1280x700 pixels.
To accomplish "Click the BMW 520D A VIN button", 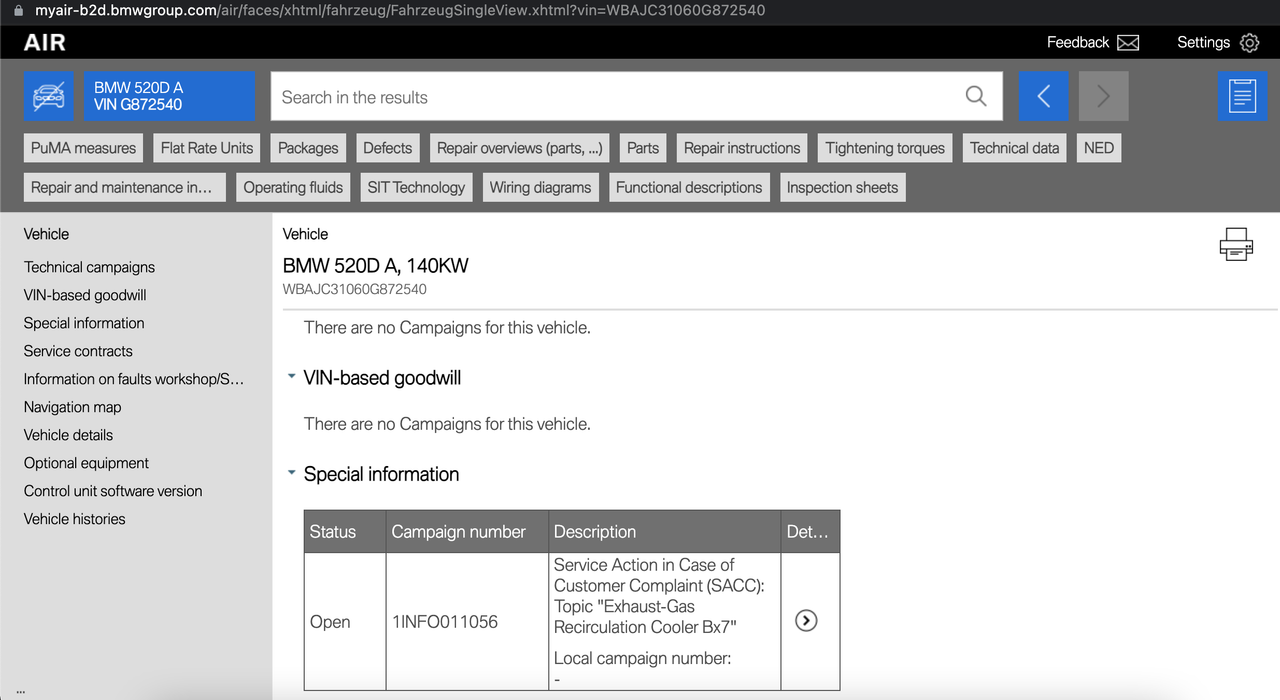I will [x=169, y=97].
